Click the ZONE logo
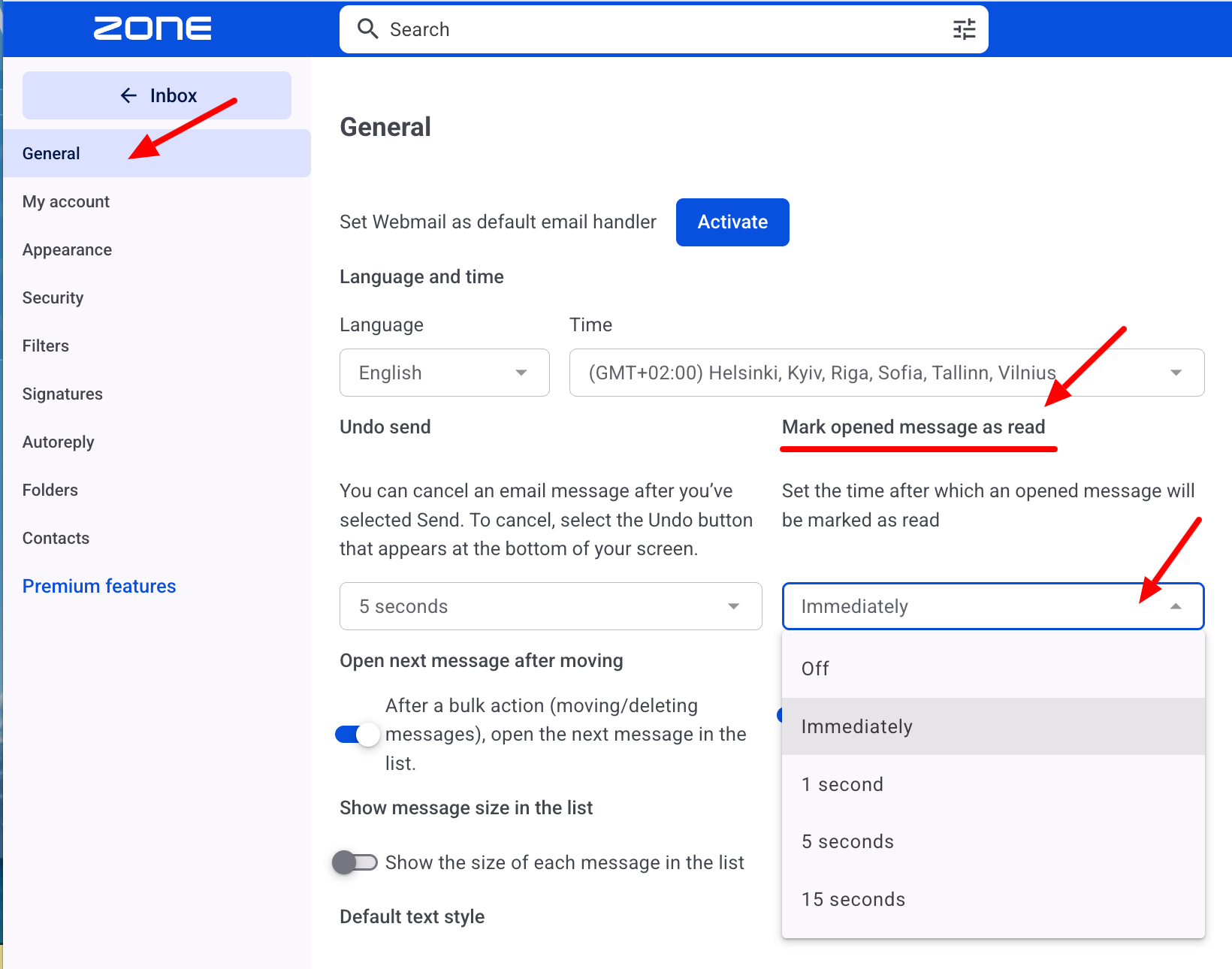The width and height of the screenshot is (1232, 969). 152,29
